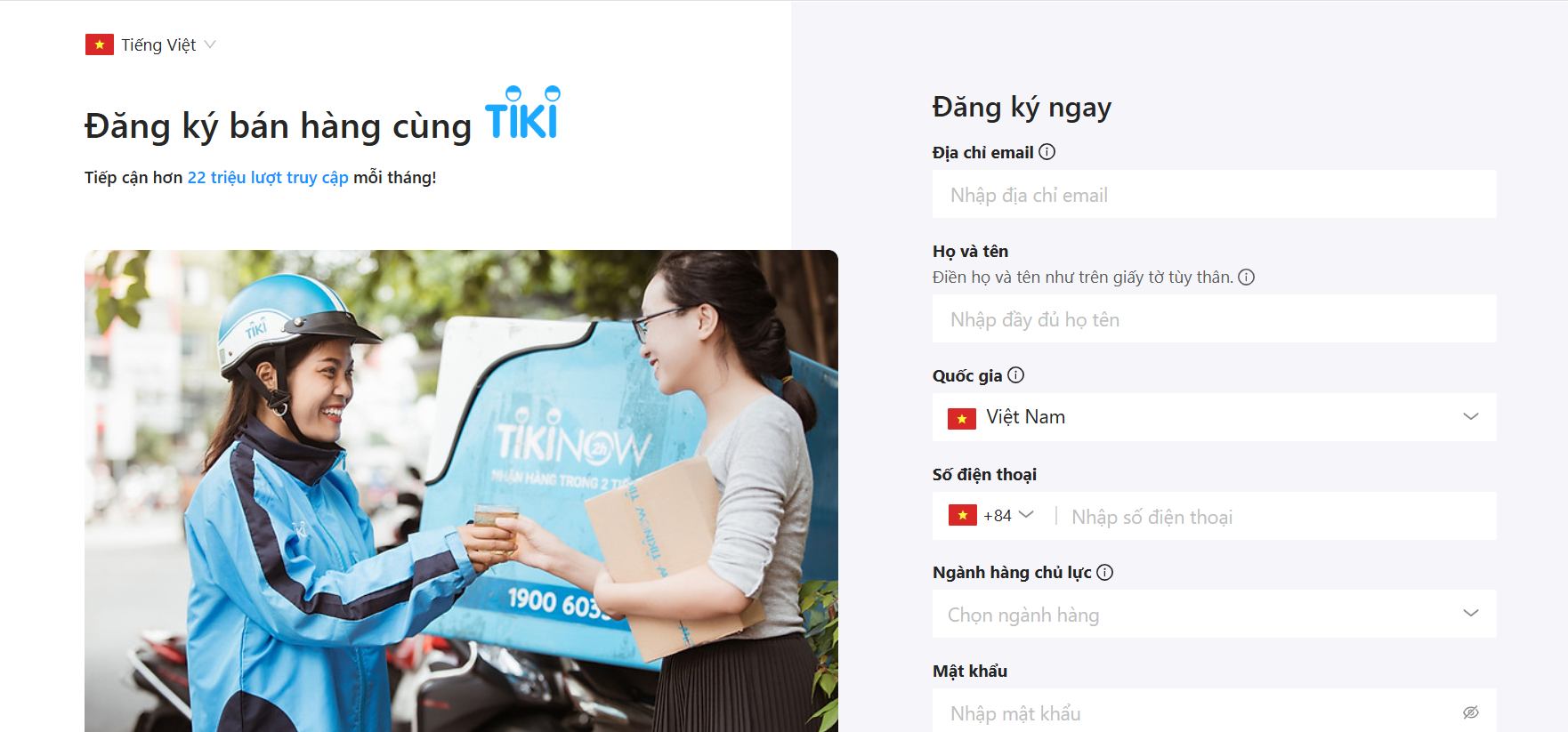Click the Tiki logo in the heading
This screenshot has height=732, width=1568.
tap(522, 113)
